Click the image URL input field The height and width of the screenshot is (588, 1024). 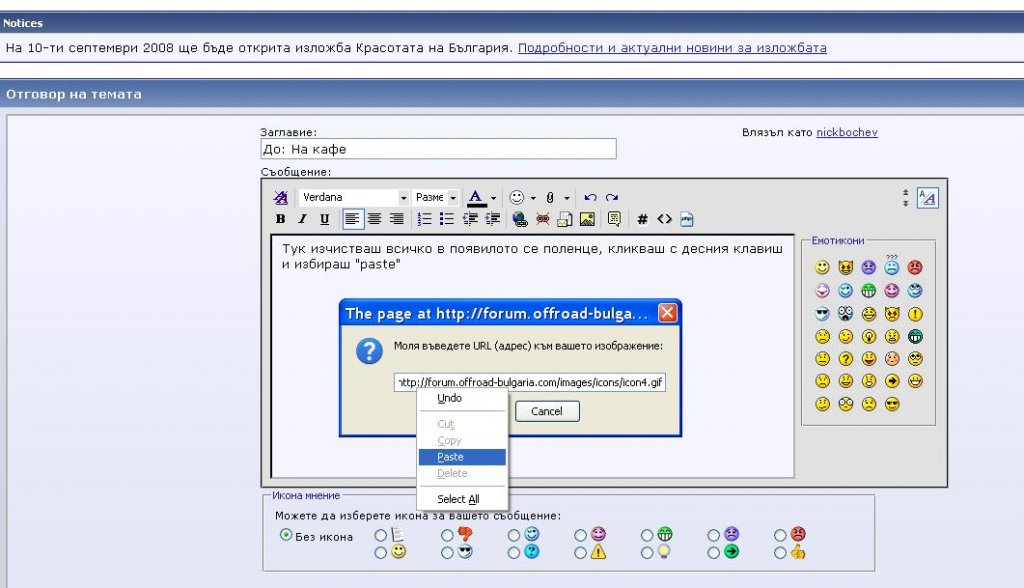coord(530,382)
